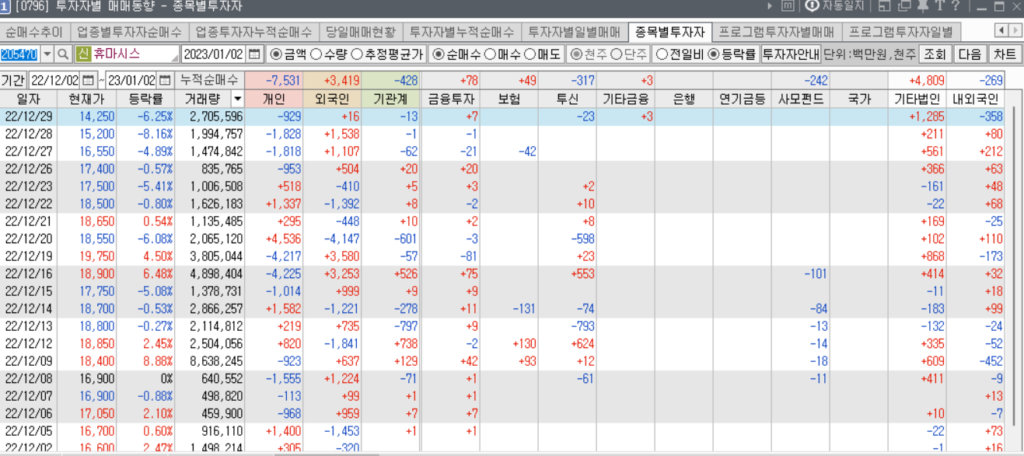
Task: Open the 거래량 column dropdown arrow
Action: (237, 99)
